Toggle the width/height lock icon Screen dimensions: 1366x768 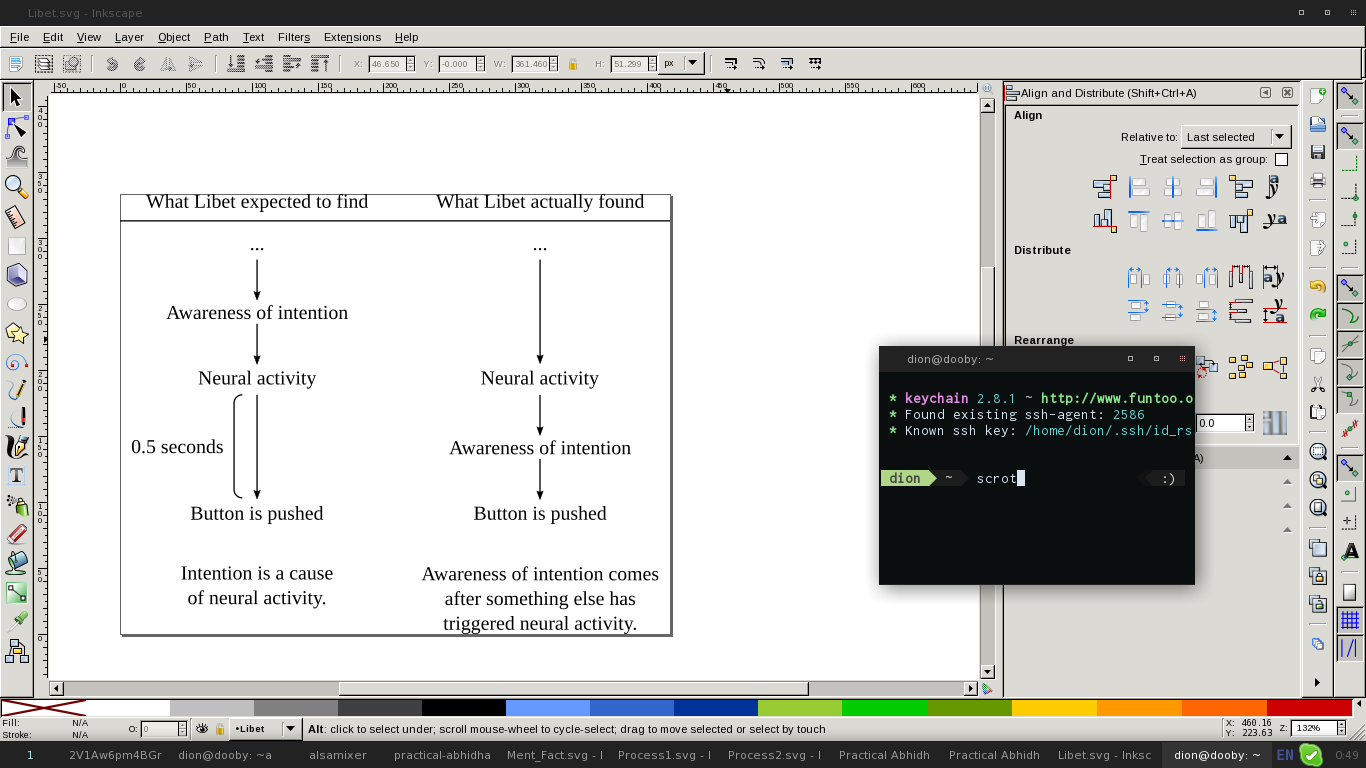click(x=573, y=64)
